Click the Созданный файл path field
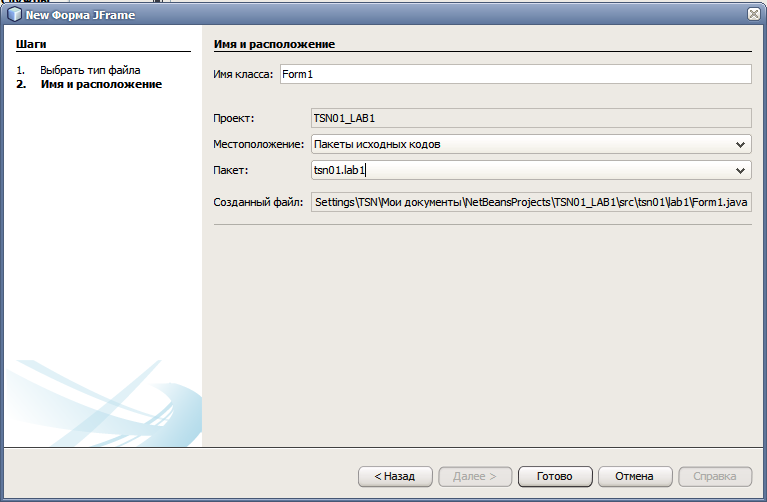This screenshot has width=767, height=502. coord(531,202)
